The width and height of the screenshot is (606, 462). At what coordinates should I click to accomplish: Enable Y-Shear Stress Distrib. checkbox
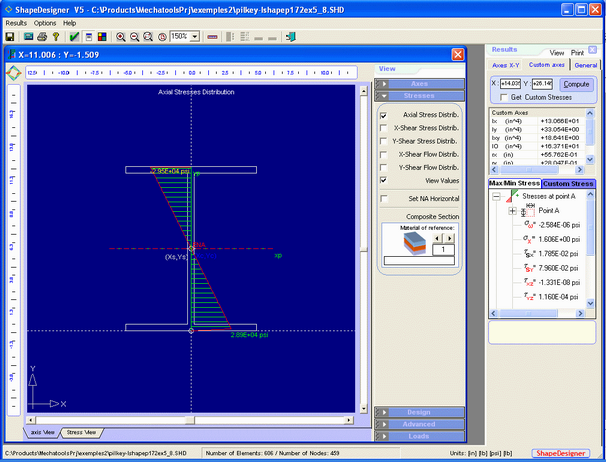pos(383,141)
